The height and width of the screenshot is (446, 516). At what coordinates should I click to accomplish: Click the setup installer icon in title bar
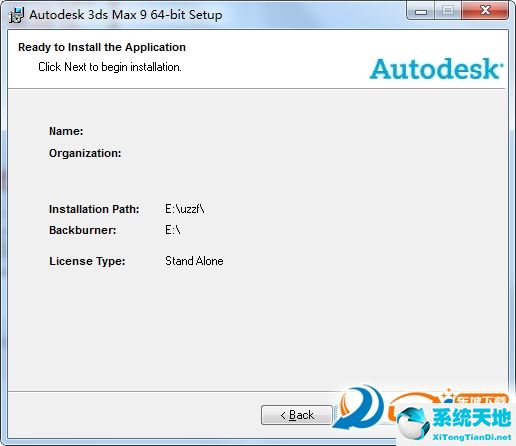click(16, 15)
